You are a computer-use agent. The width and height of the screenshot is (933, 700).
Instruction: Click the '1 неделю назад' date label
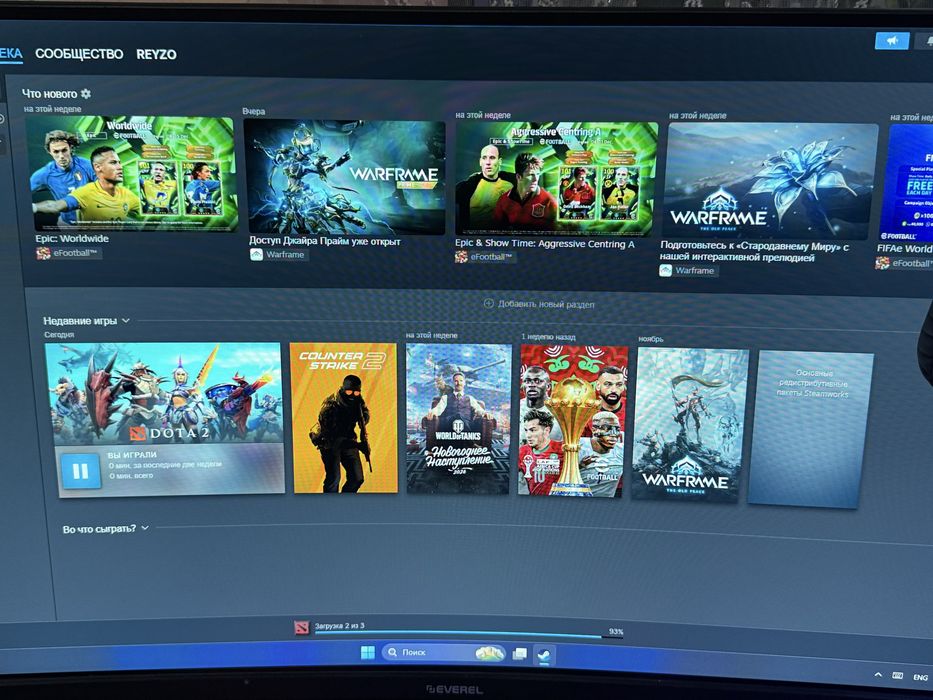[x=549, y=337]
